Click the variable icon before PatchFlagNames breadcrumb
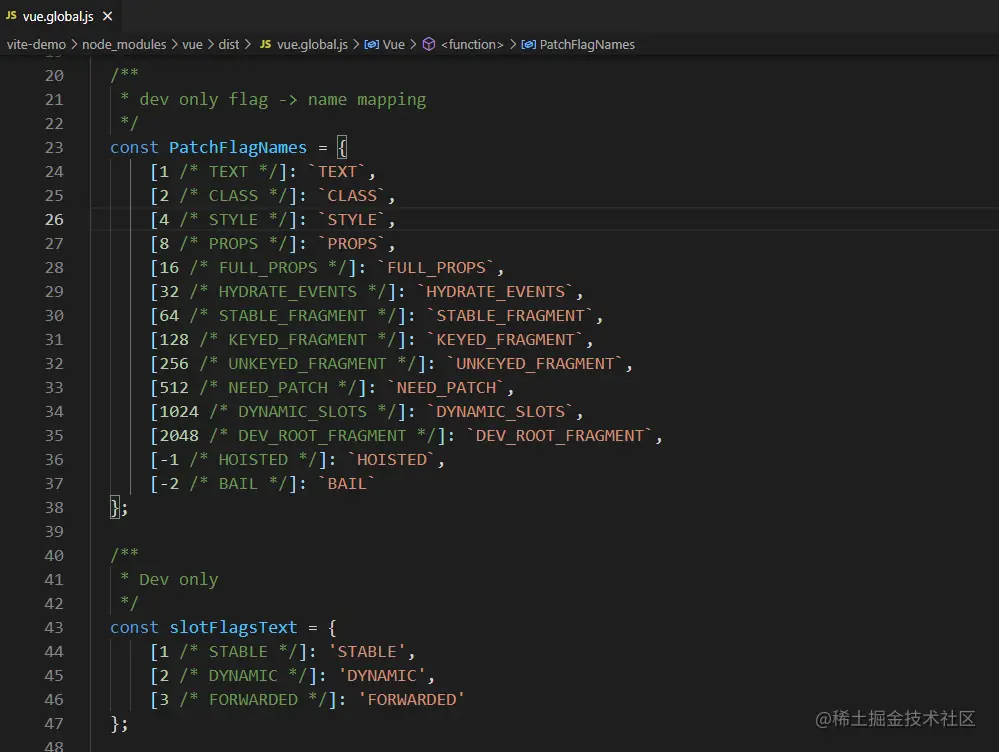999x752 pixels. click(x=528, y=44)
